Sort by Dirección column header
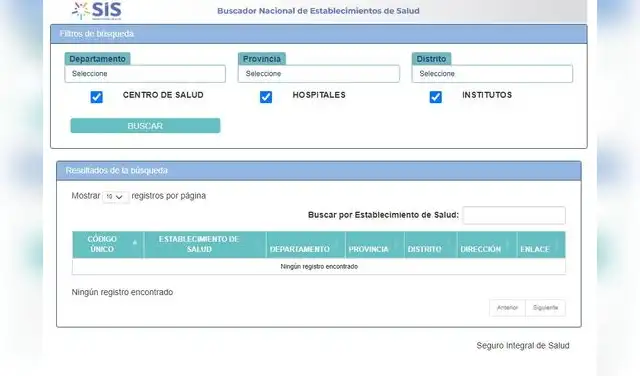640x376 pixels. (487, 245)
